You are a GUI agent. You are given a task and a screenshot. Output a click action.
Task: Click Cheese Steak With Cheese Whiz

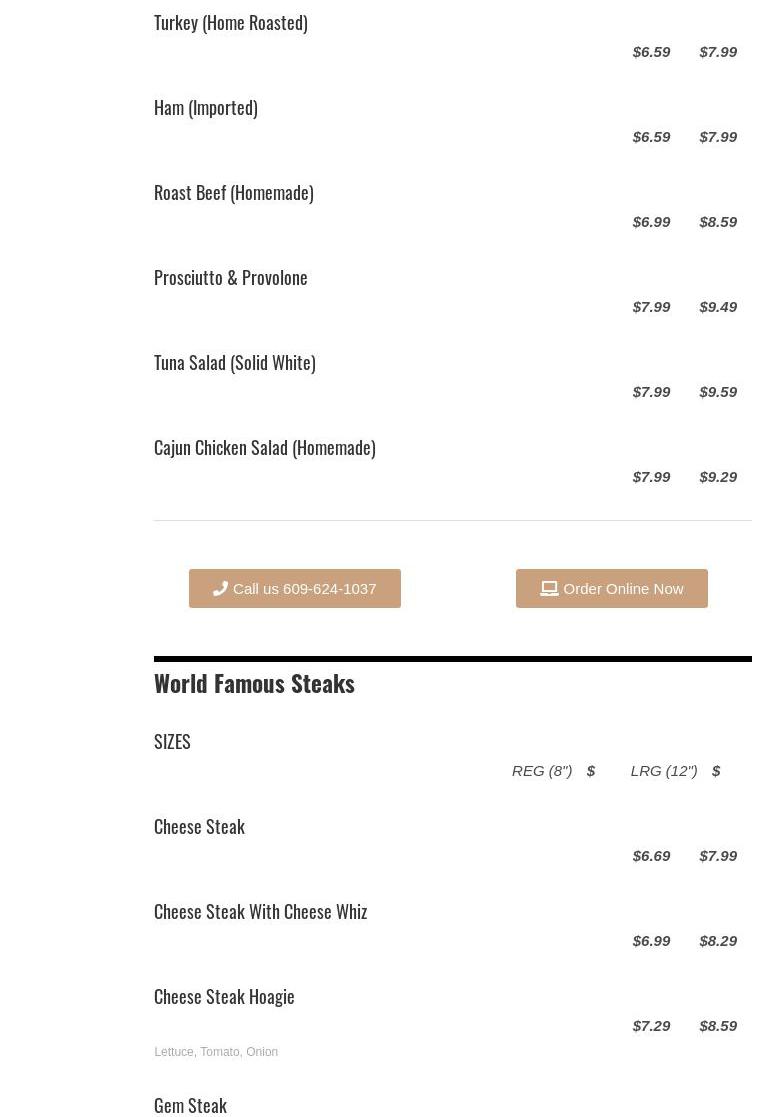click(260, 911)
